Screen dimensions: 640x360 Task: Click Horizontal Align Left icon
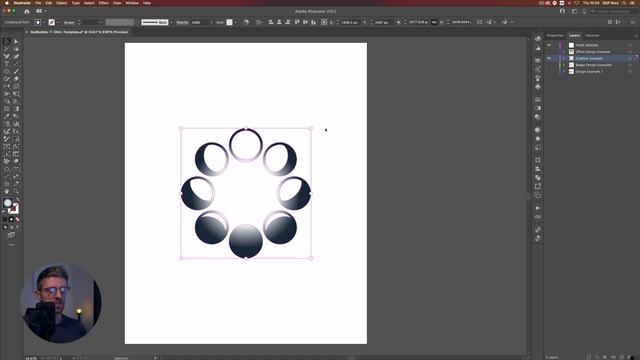[271, 22]
